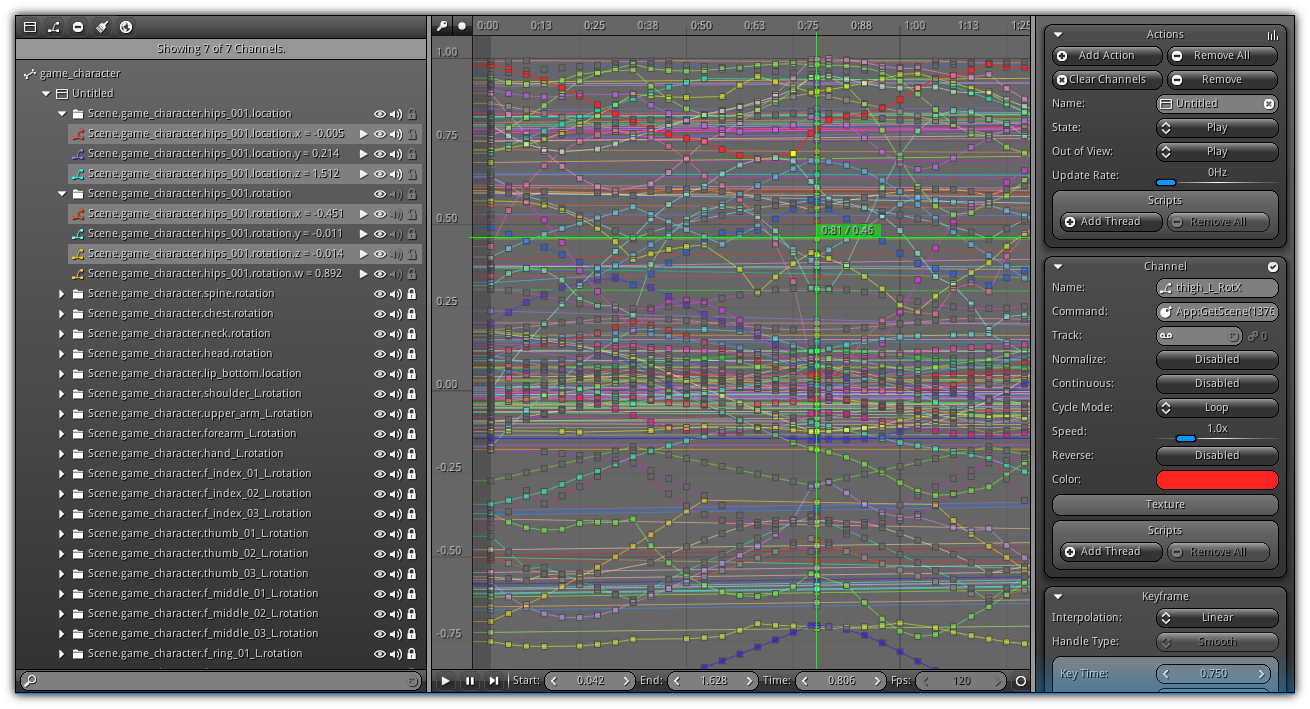Collapse the Actions panel
The width and height of the screenshot is (1310, 709).
click(x=1058, y=34)
